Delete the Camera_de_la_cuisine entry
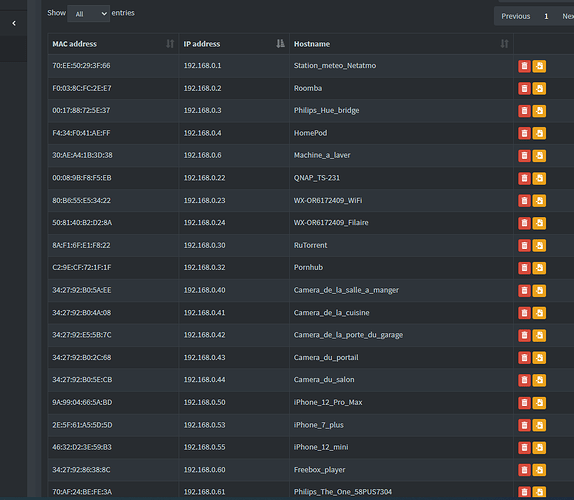Viewport: 574px width, 500px height. click(x=524, y=313)
